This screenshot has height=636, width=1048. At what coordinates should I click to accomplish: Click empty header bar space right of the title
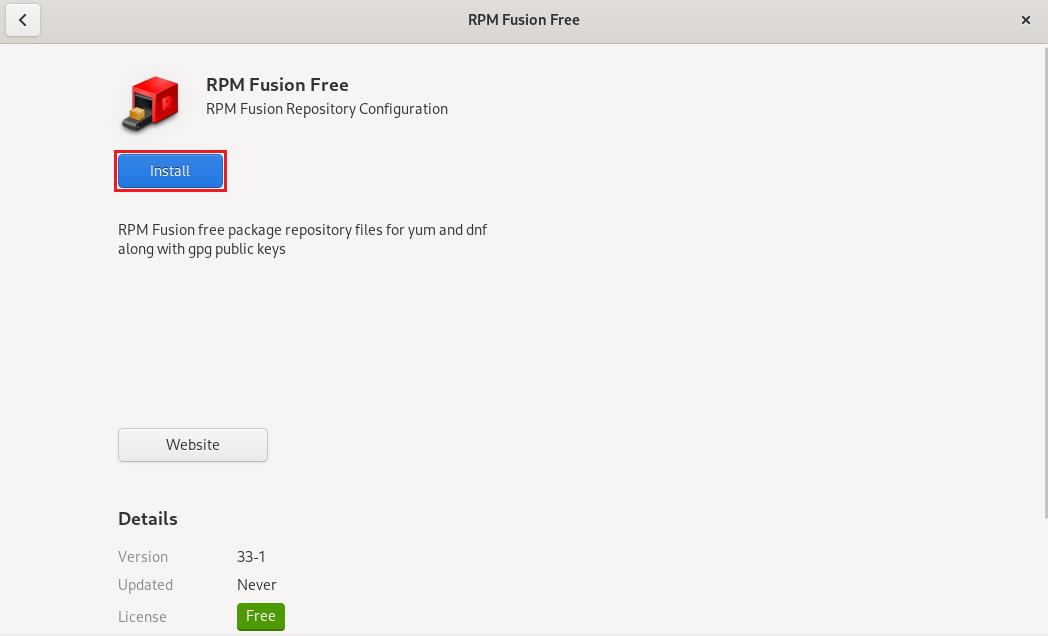[800, 20]
